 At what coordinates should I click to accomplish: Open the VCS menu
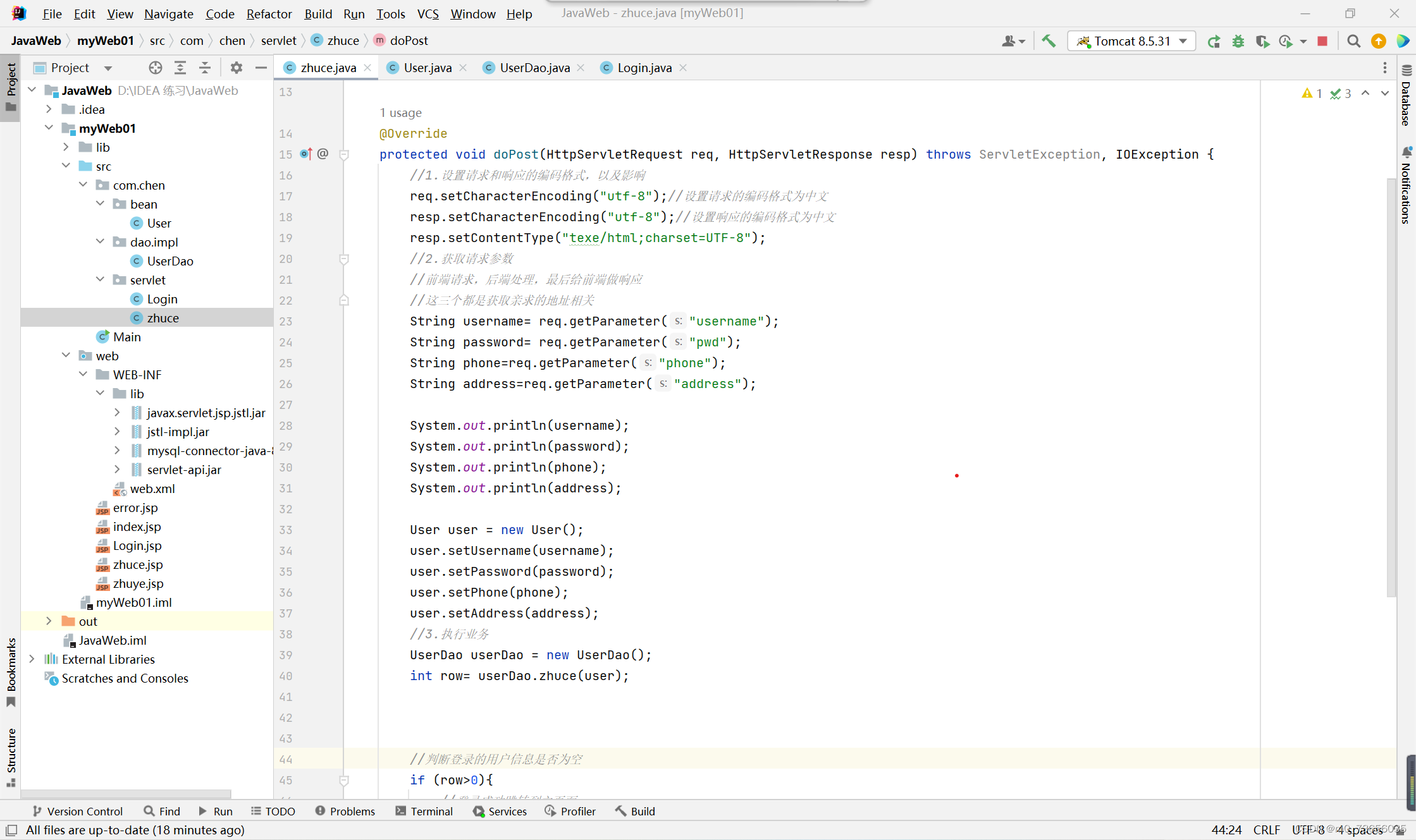(x=428, y=13)
